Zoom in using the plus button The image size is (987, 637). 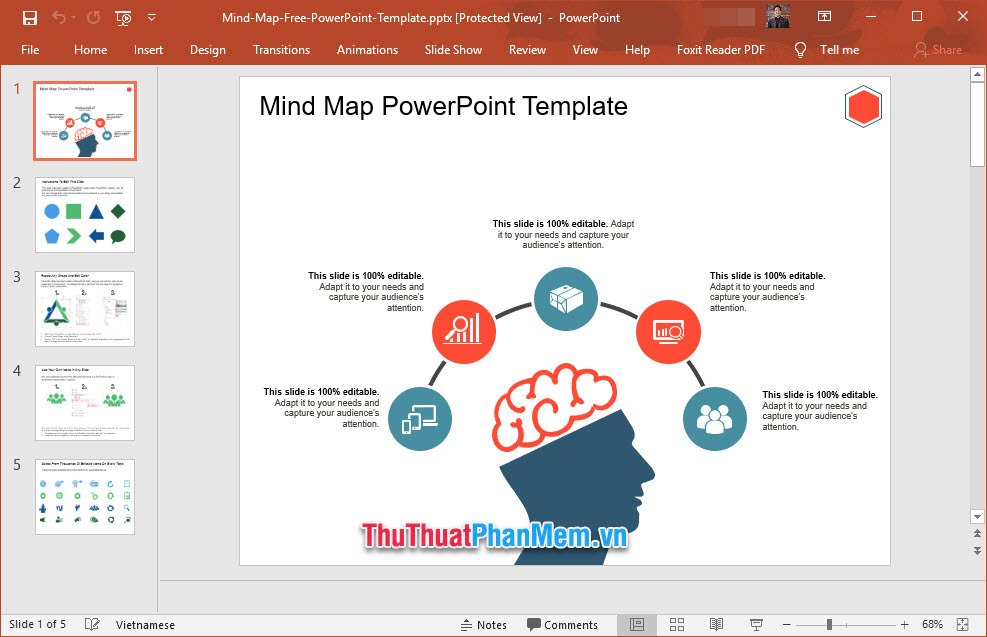click(903, 624)
